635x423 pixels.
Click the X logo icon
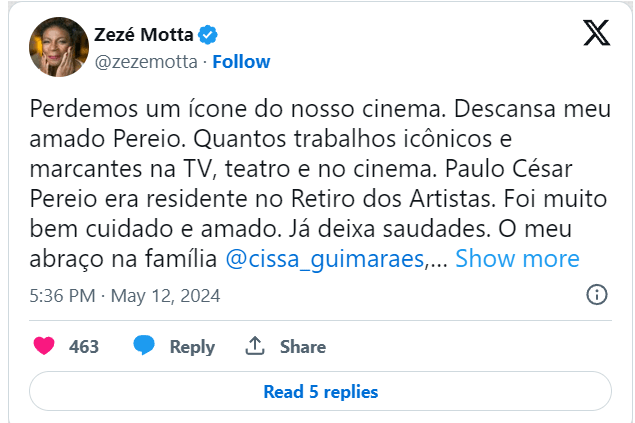[596, 35]
